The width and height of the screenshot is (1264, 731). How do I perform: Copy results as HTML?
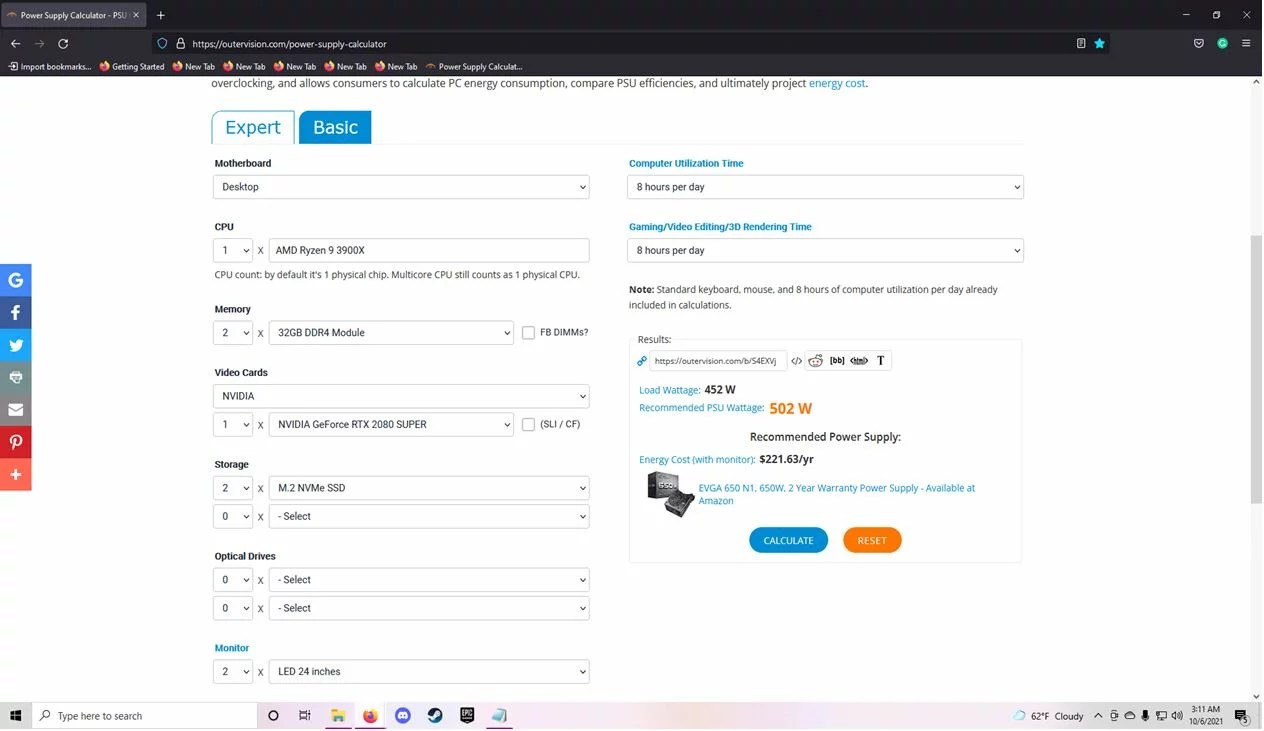pos(859,361)
